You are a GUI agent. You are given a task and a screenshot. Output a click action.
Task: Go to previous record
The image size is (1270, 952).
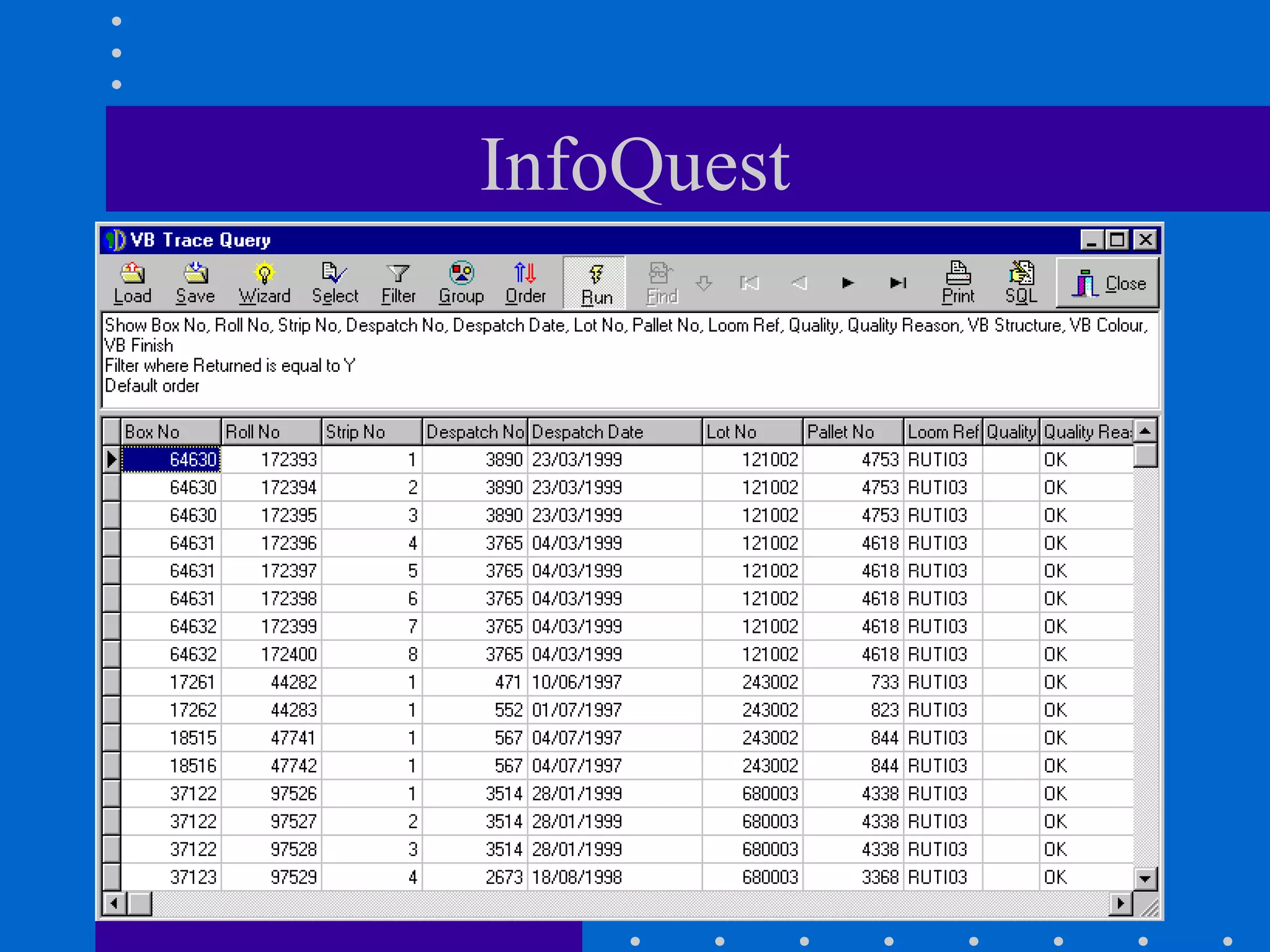coord(800,283)
